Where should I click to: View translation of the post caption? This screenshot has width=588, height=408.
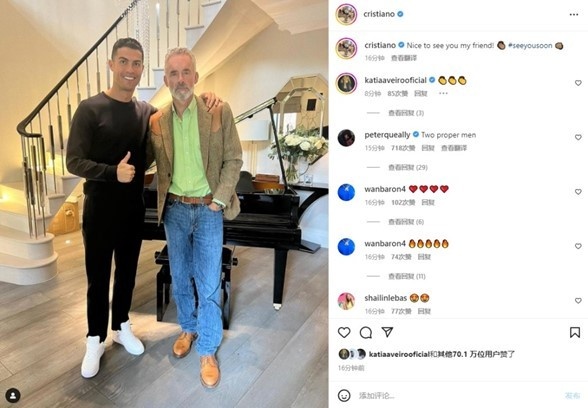click(404, 58)
